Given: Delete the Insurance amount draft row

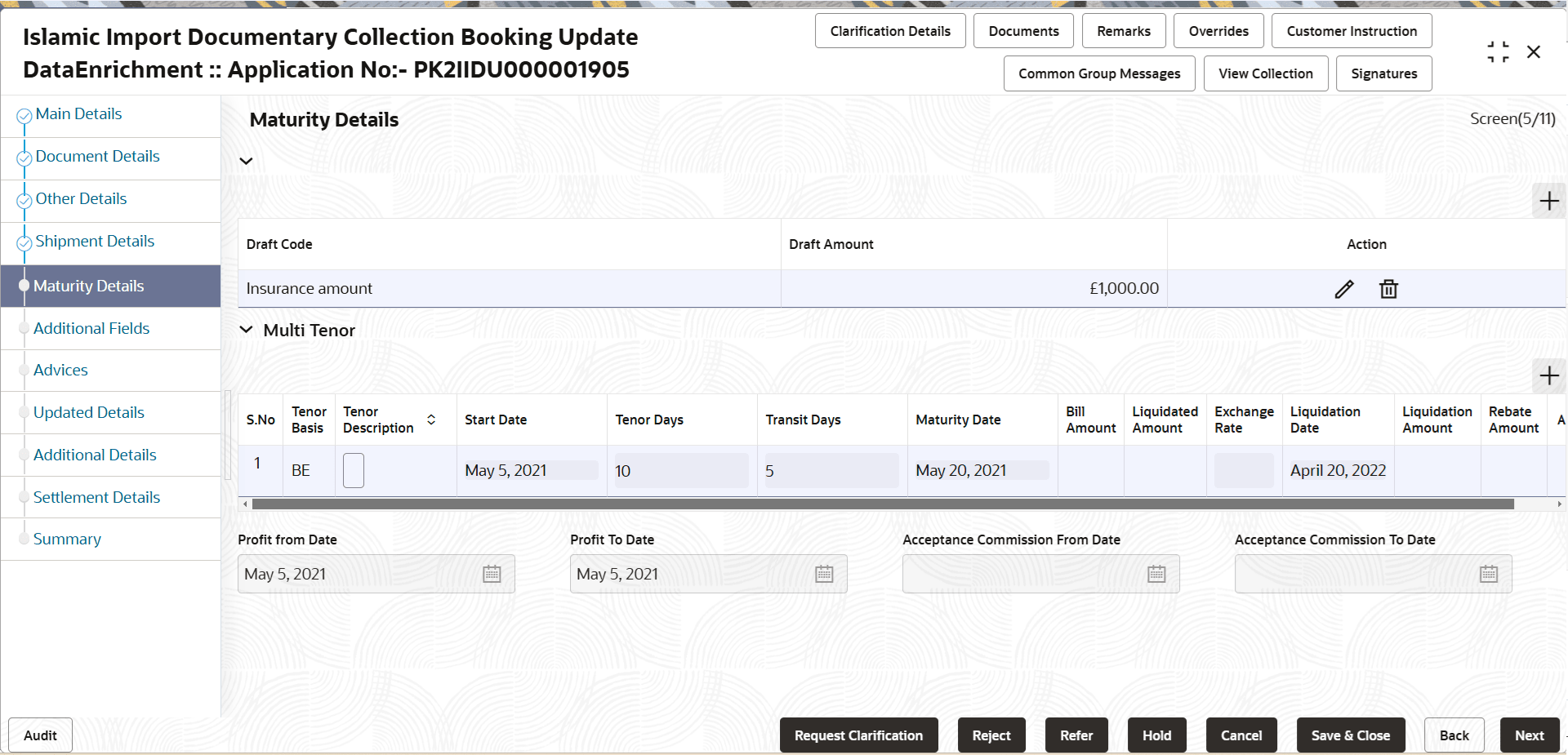Looking at the screenshot, I should tap(1388, 289).
